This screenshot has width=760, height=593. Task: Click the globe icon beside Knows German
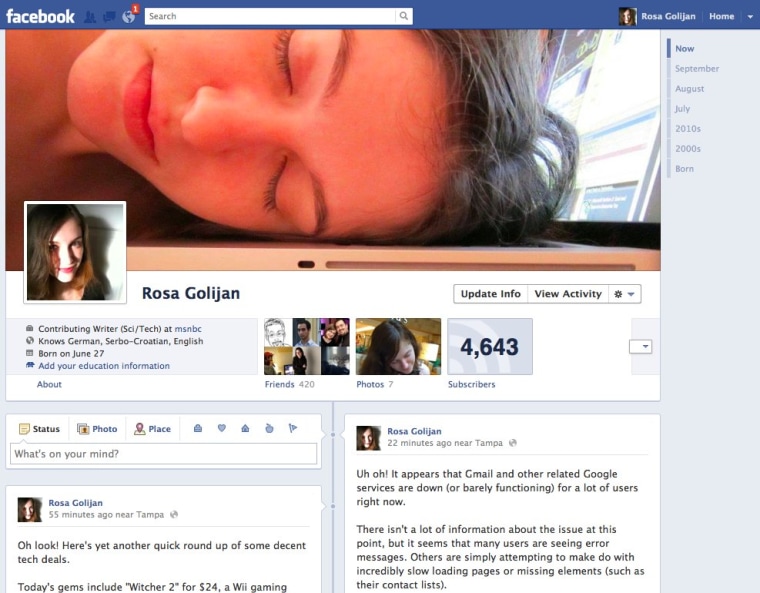pyautogui.click(x=30, y=340)
